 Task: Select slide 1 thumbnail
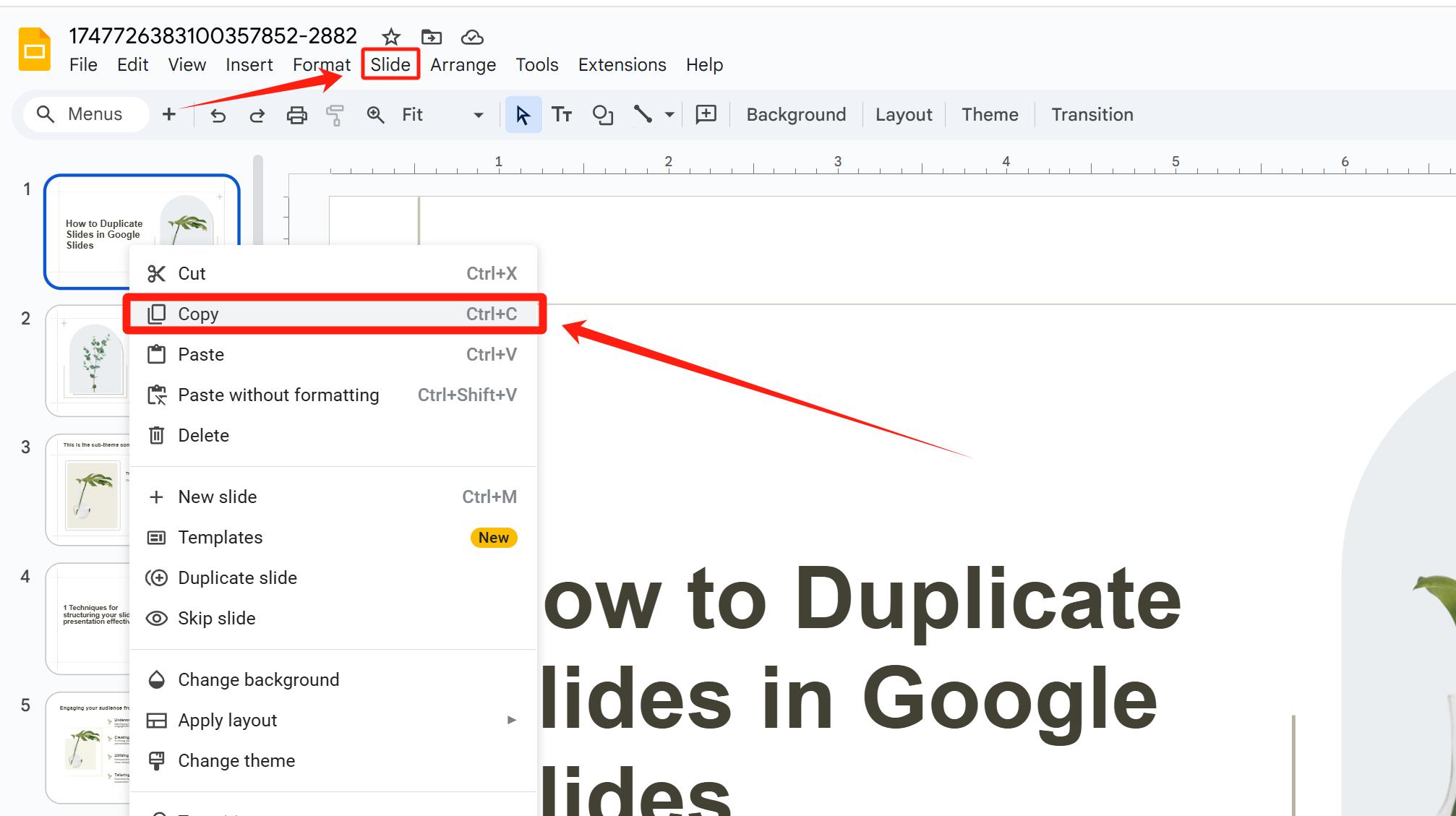142,231
